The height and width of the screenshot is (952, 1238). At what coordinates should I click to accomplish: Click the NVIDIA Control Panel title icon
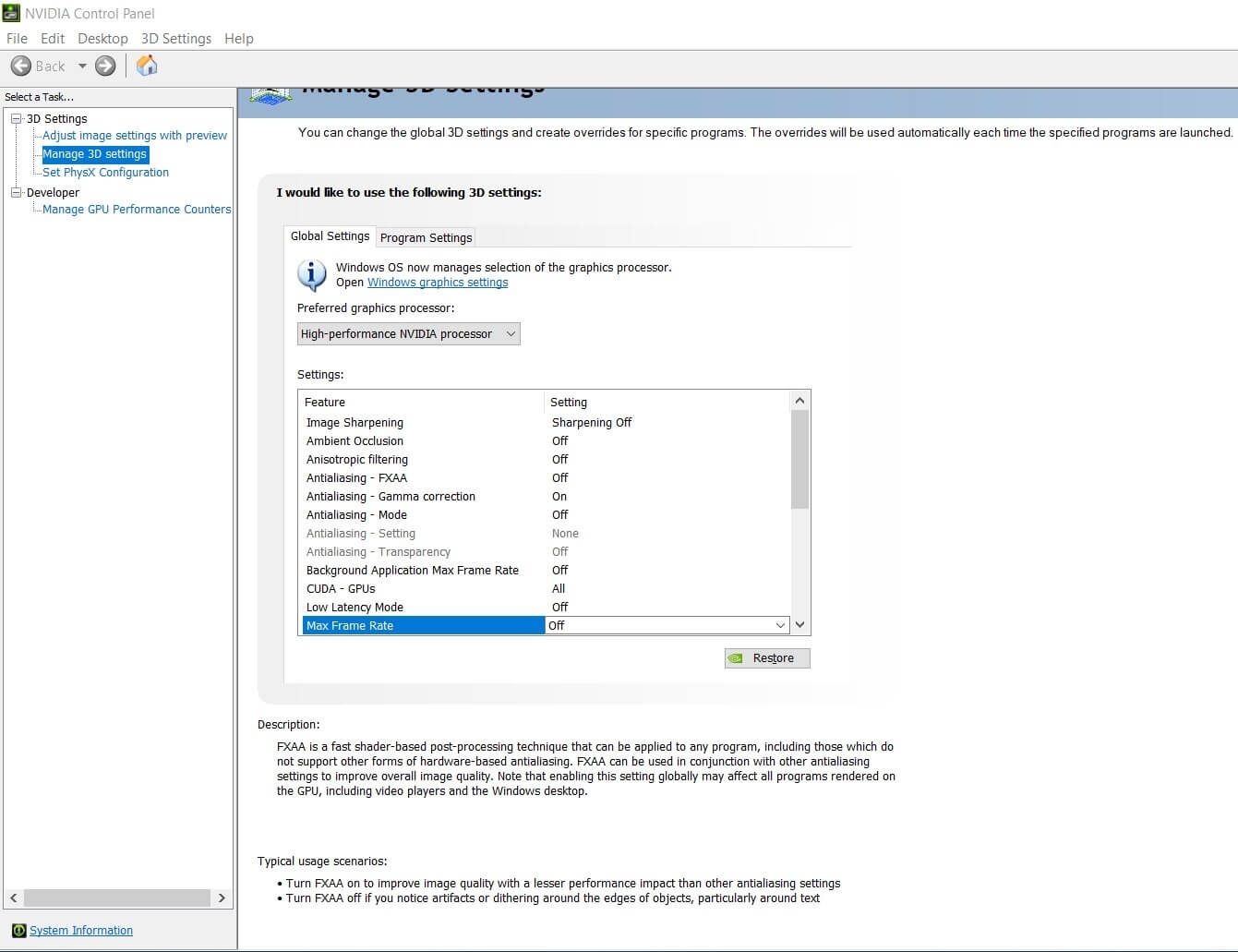11,13
